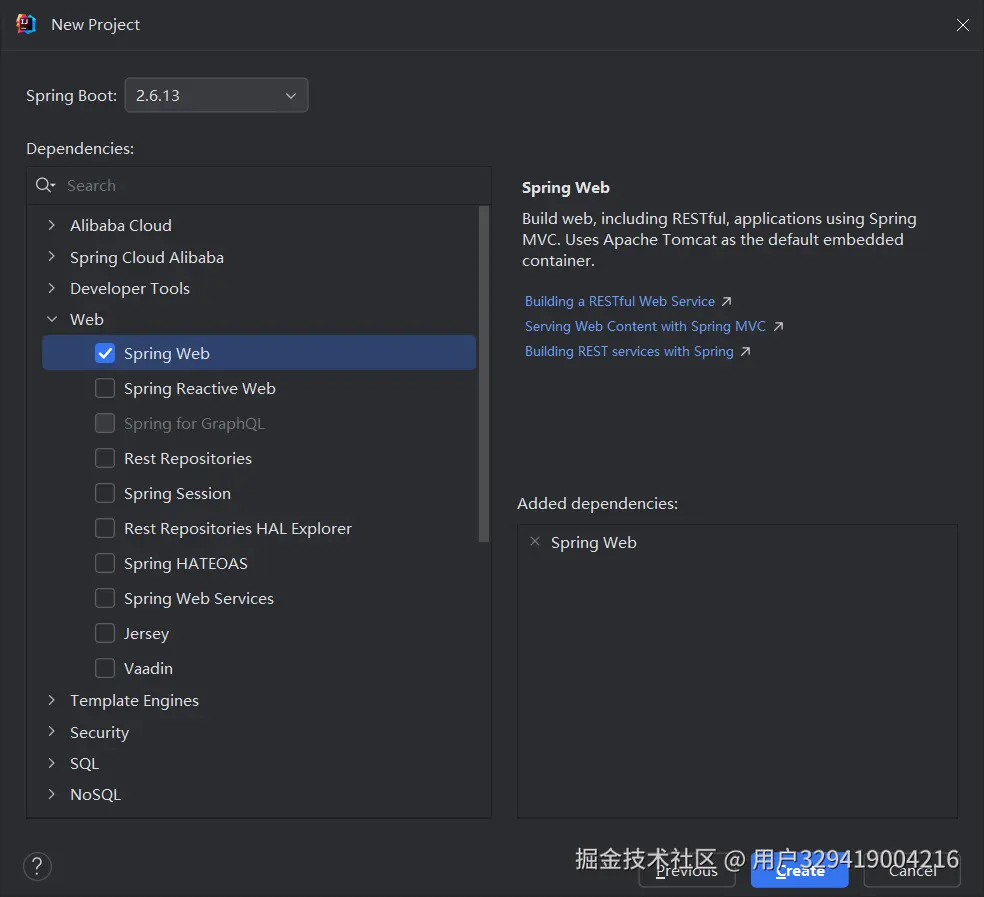Select Spring Web in Added dependencies
Screen dimensions: 984x897
[594, 542]
